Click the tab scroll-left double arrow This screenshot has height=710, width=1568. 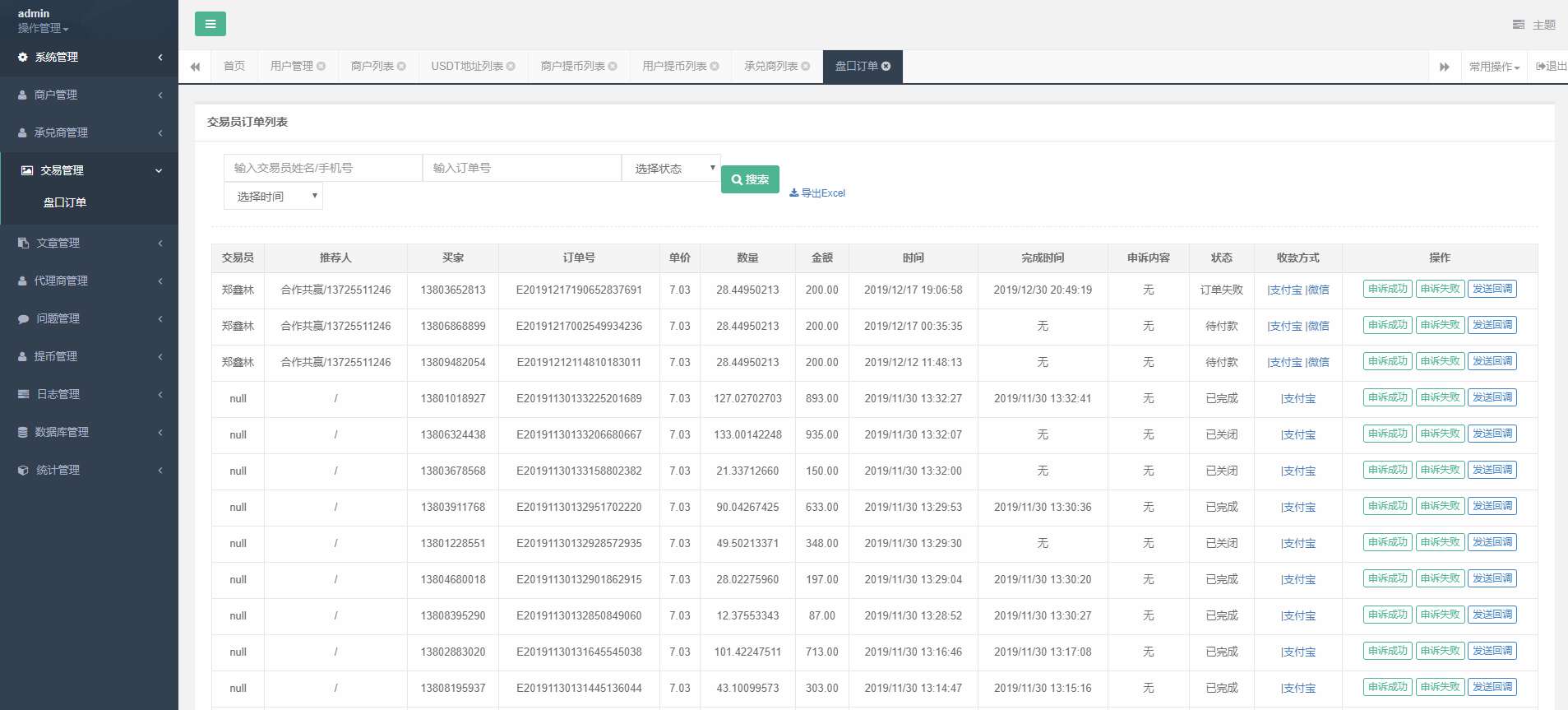coord(195,67)
